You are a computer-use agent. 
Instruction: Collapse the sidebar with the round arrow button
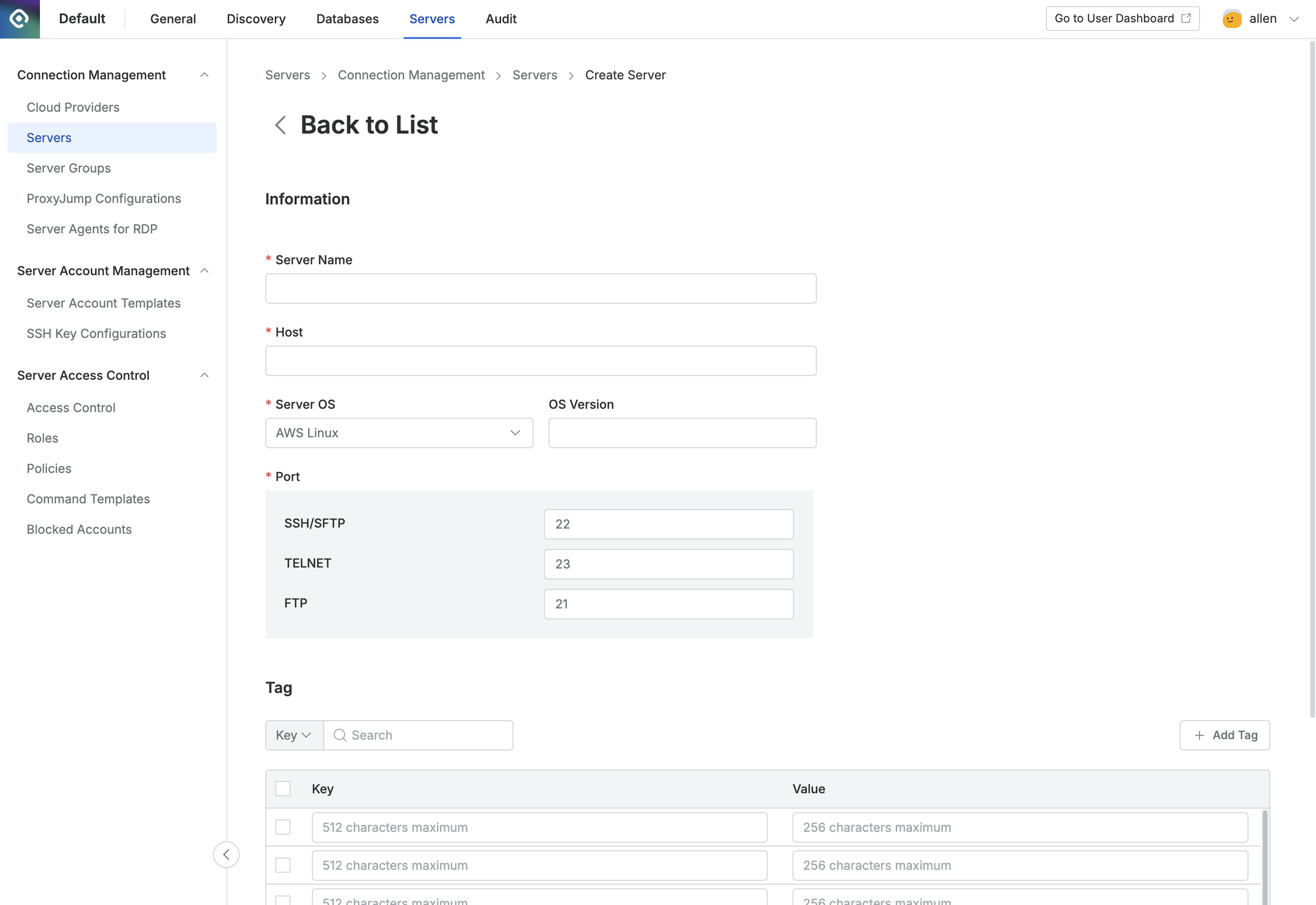pos(226,855)
